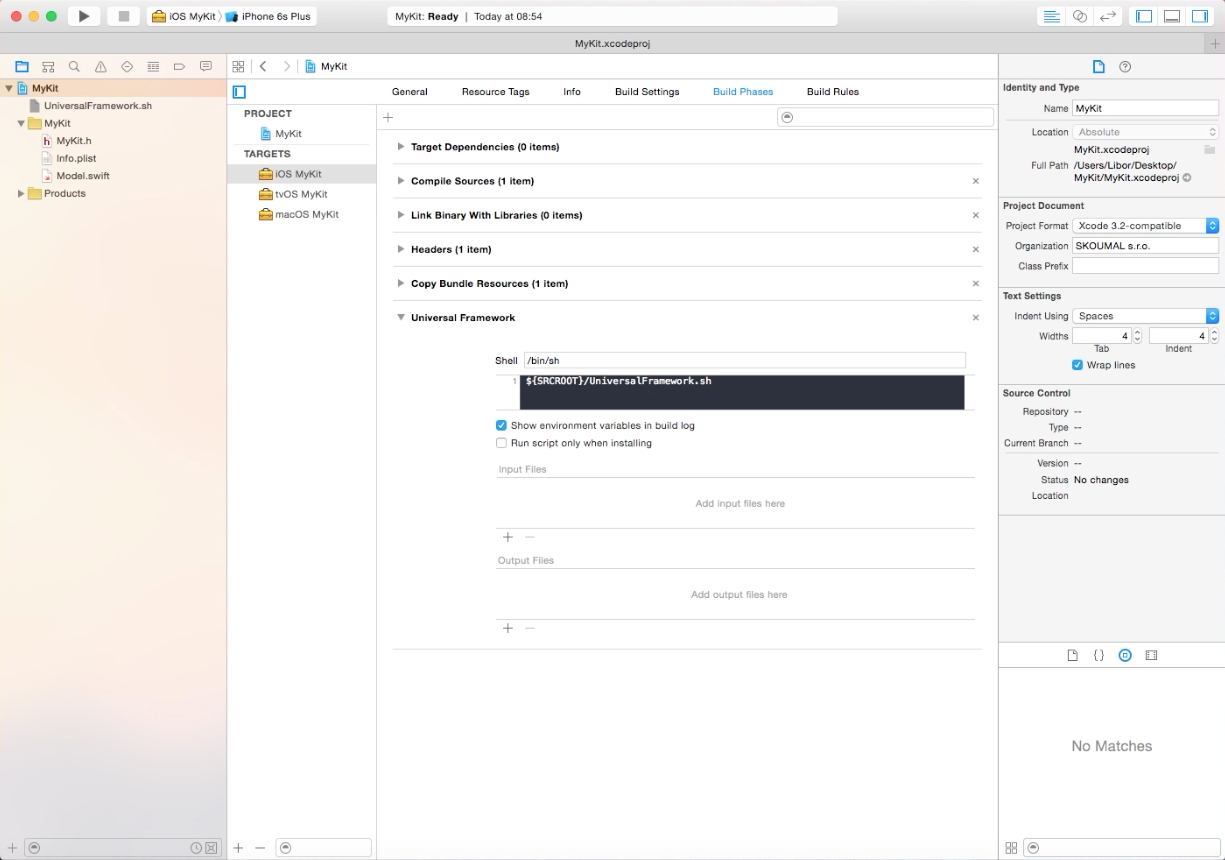Hide the project and targets list
The image size is (1225, 860).
click(239, 92)
